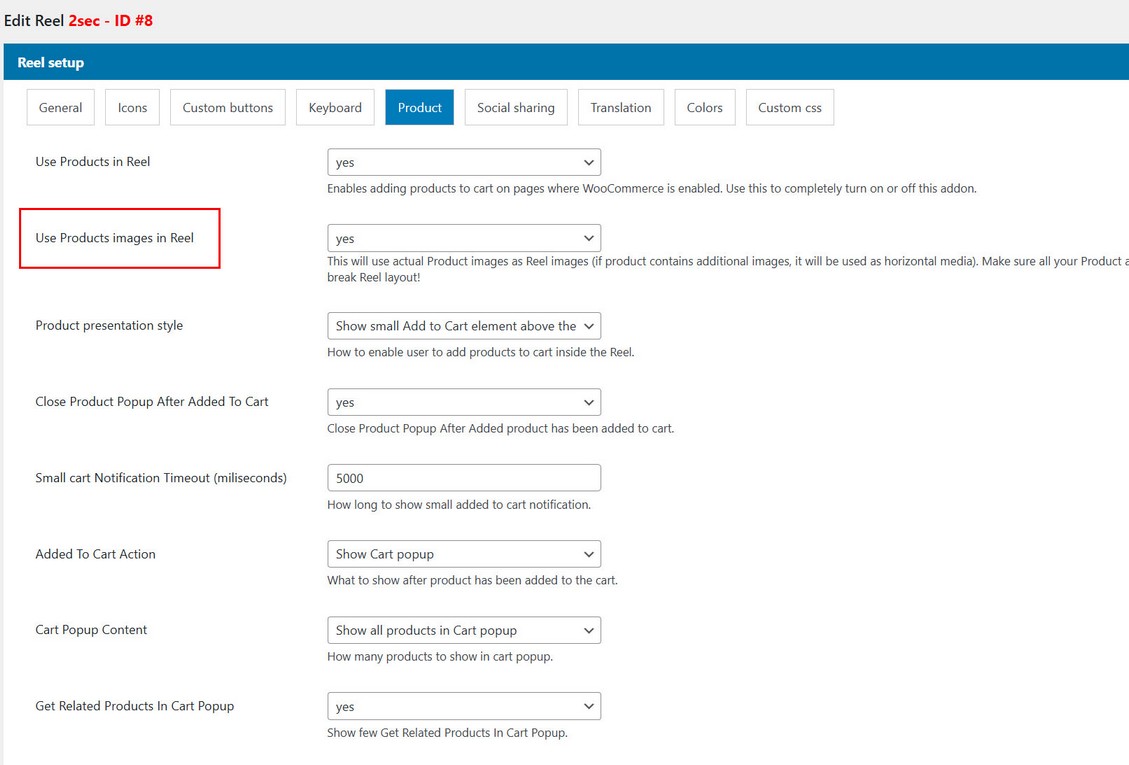The image size is (1129, 765).
Task: Open Get Related Products In Cart dropdown
Action: pyautogui.click(x=464, y=706)
